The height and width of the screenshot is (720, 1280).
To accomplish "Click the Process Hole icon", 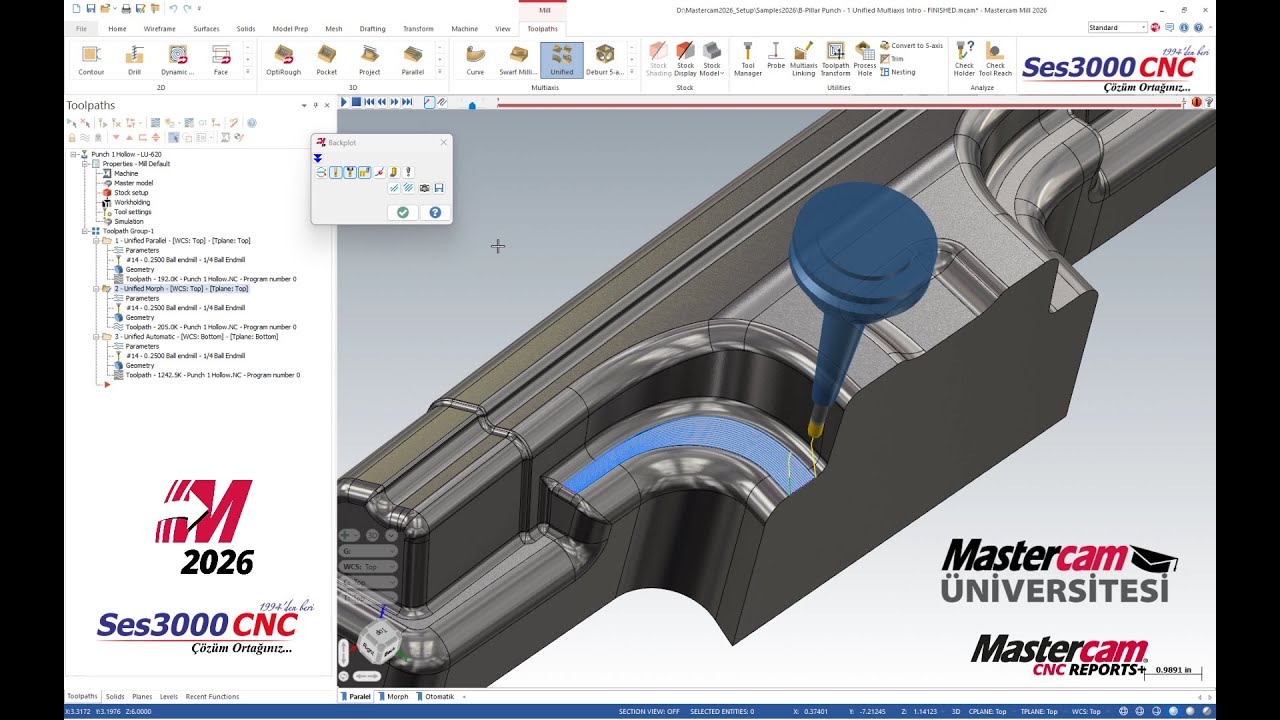I will (865, 60).
